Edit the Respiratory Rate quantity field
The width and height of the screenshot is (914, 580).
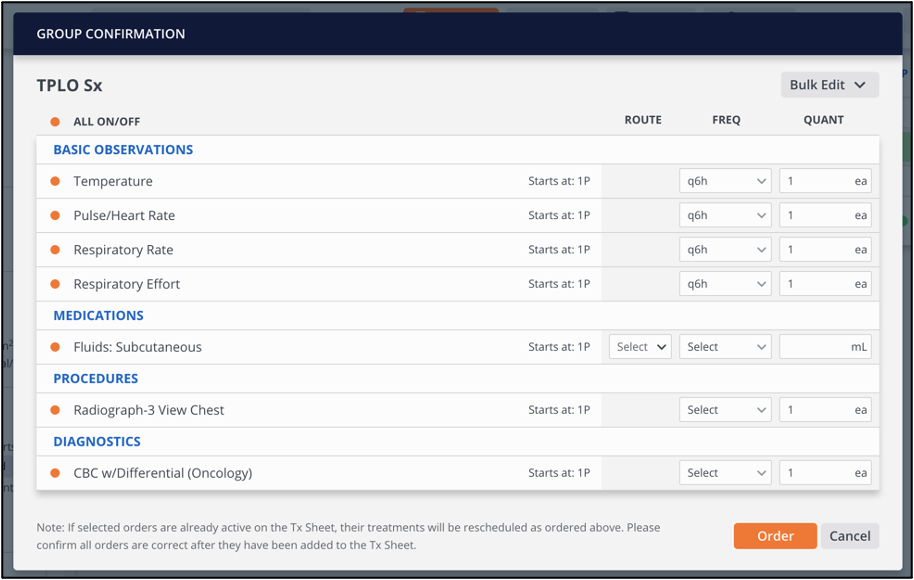(825, 250)
